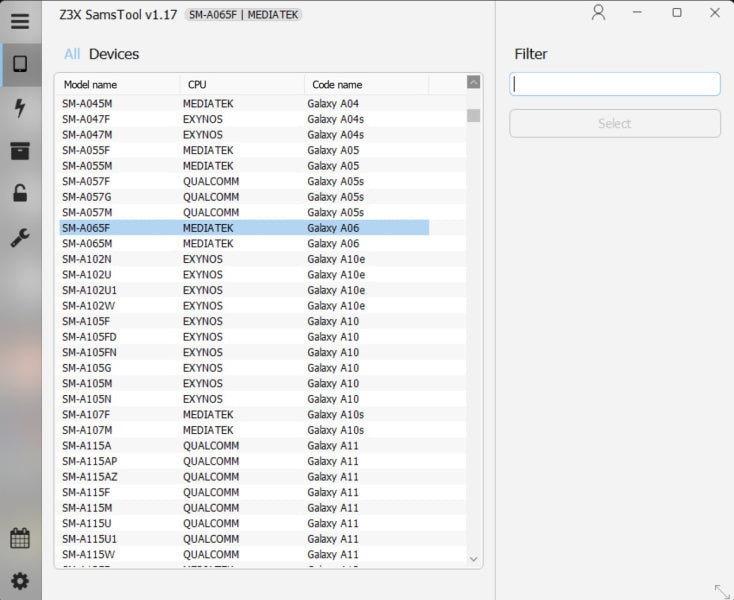Open the hamburger menu

coord(20,21)
